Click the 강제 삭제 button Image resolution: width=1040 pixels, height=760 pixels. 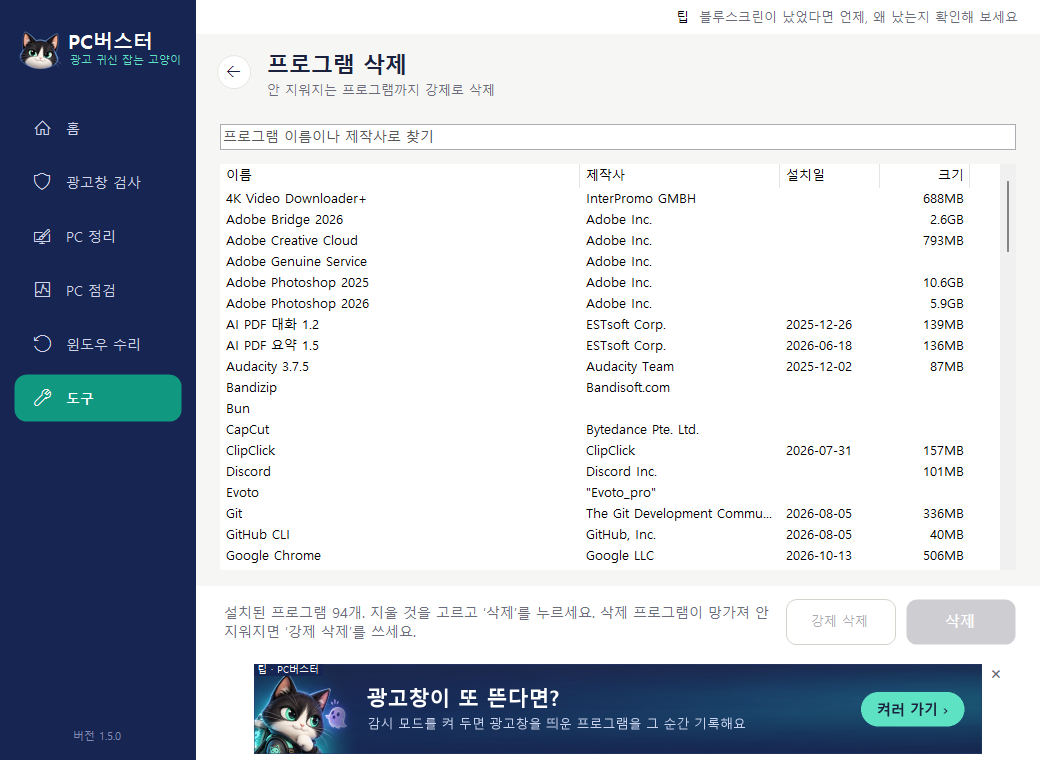[840, 621]
